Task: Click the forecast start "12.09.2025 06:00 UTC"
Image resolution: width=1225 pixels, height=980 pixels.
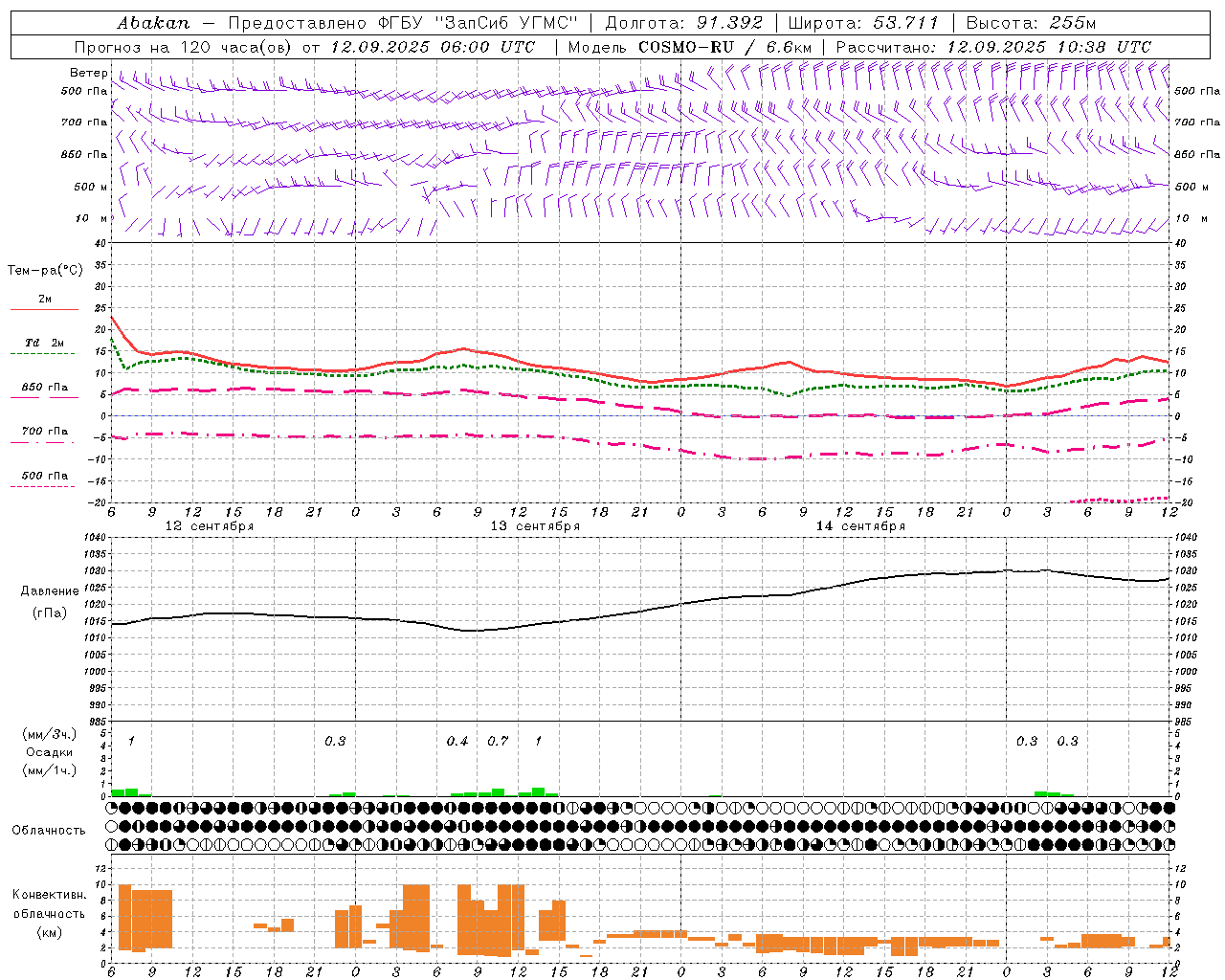Action: coord(433,47)
